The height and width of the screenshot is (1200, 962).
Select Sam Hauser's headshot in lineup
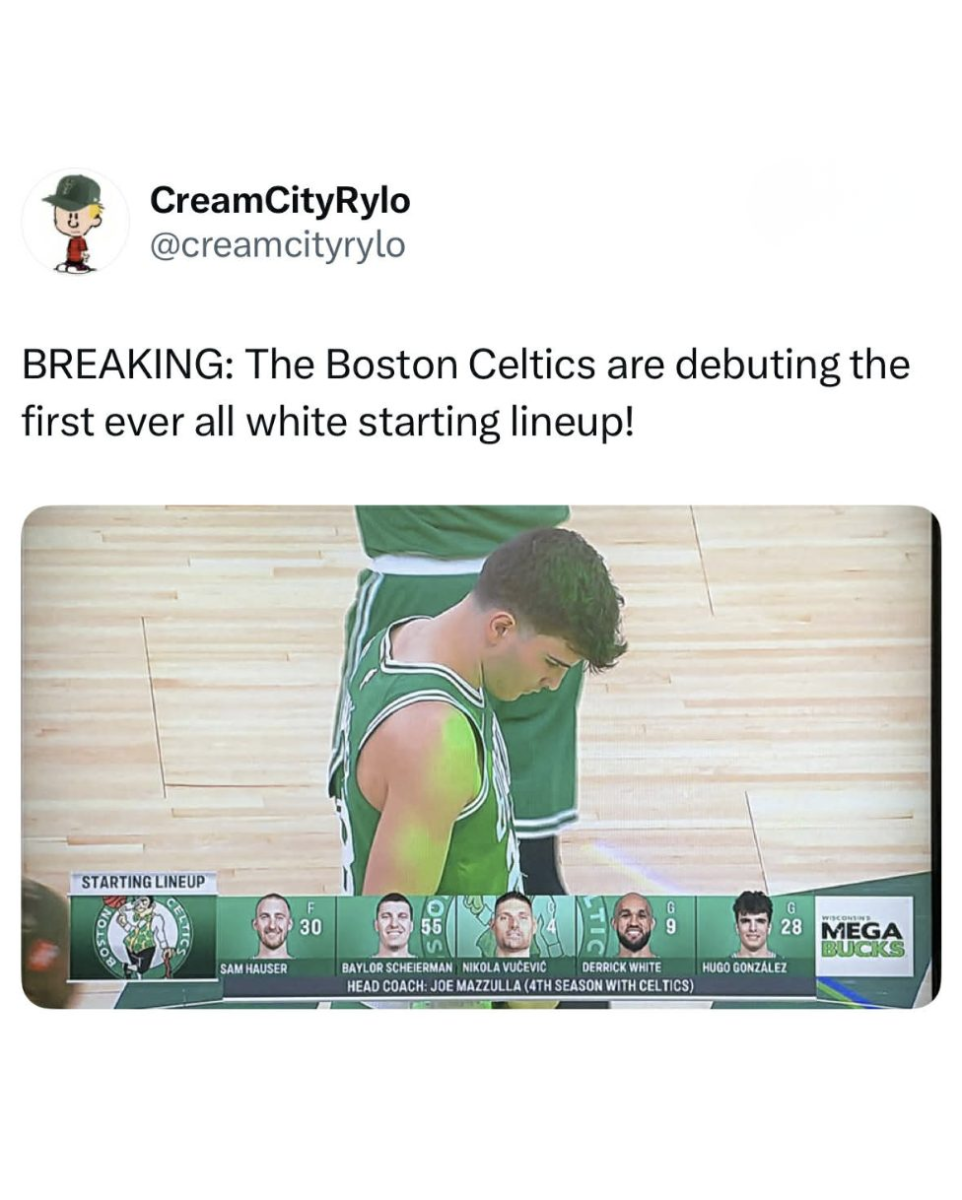pos(271,927)
